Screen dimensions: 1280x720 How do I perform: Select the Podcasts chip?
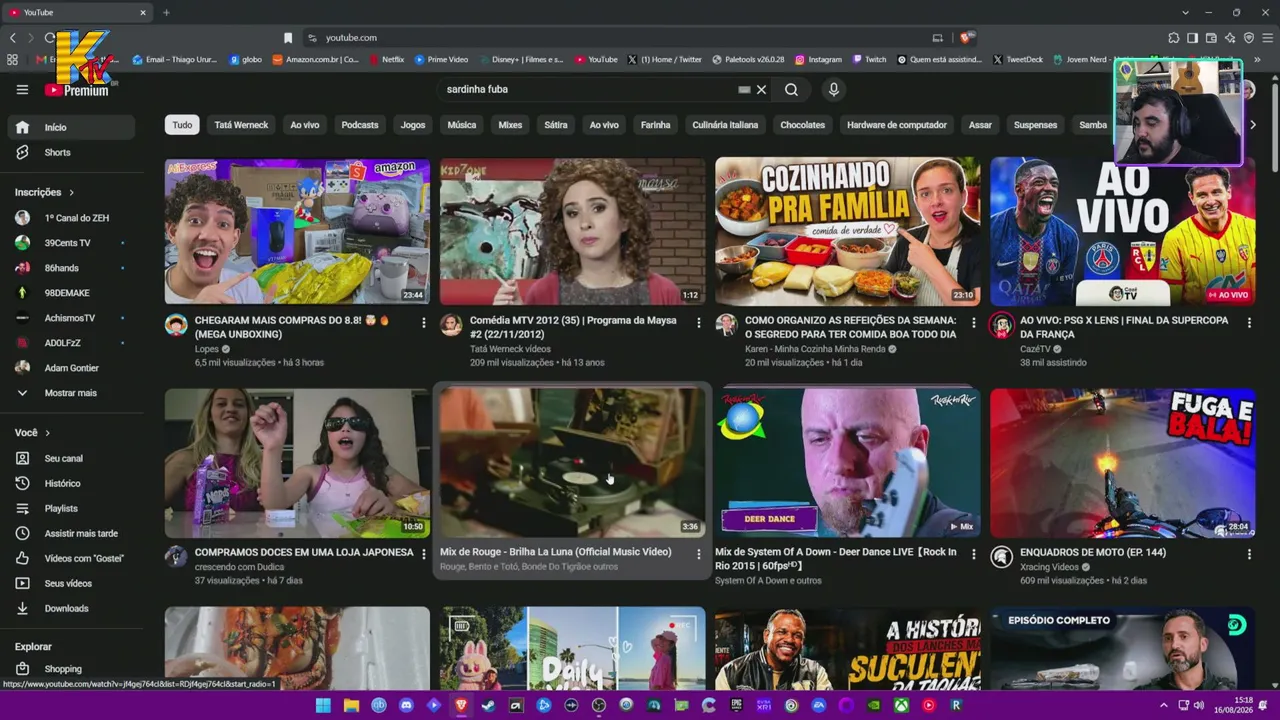pyautogui.click(x=360, y=125)
